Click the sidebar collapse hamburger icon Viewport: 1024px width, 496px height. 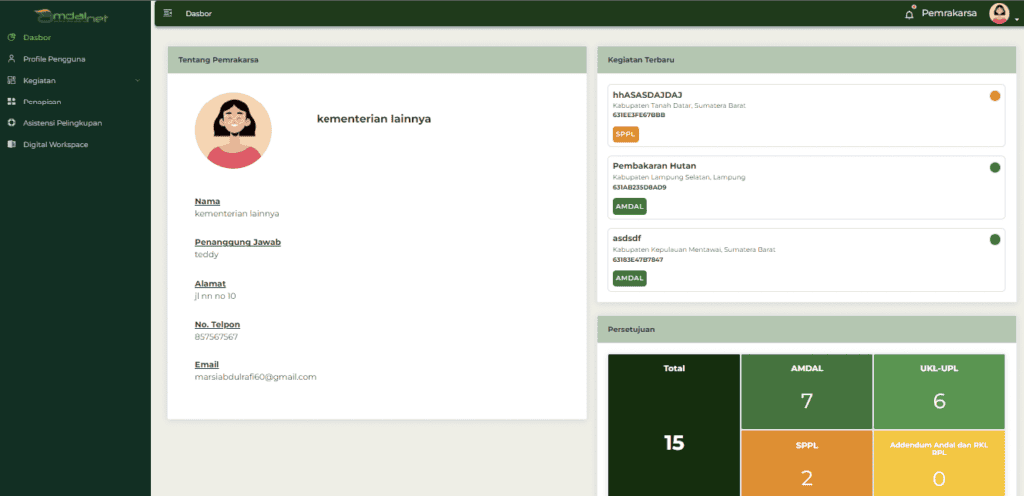pyautogui.click(x=168, y=13)
